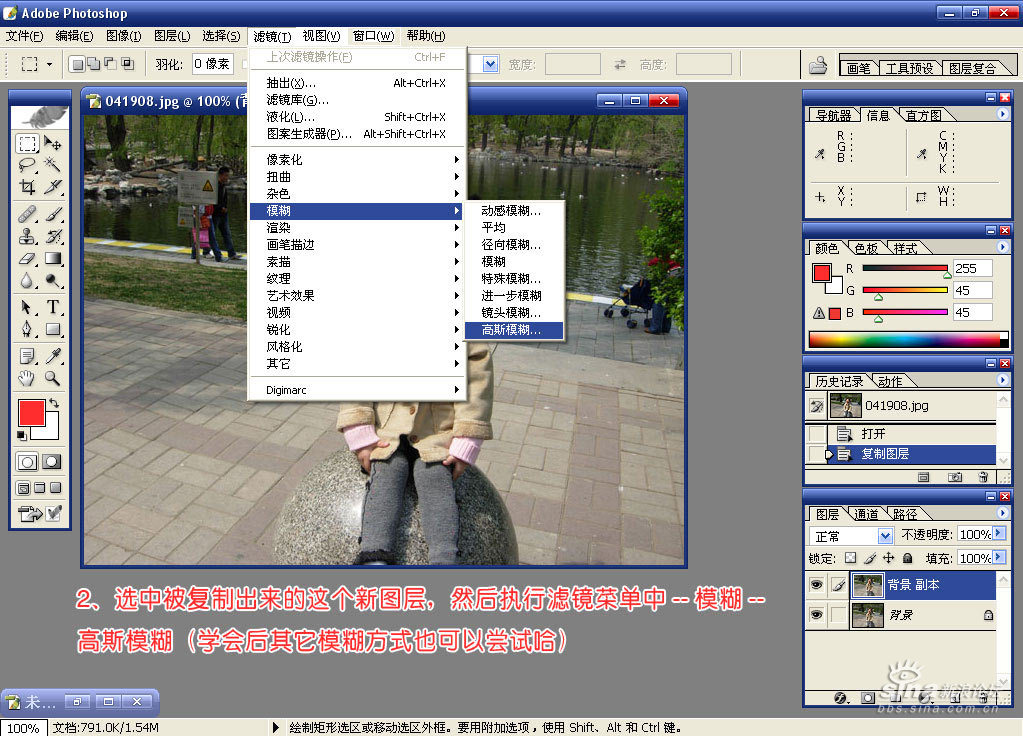The image size is (1023, 736).
Task: Open the History panel options menu
Action: [1003, 380]
